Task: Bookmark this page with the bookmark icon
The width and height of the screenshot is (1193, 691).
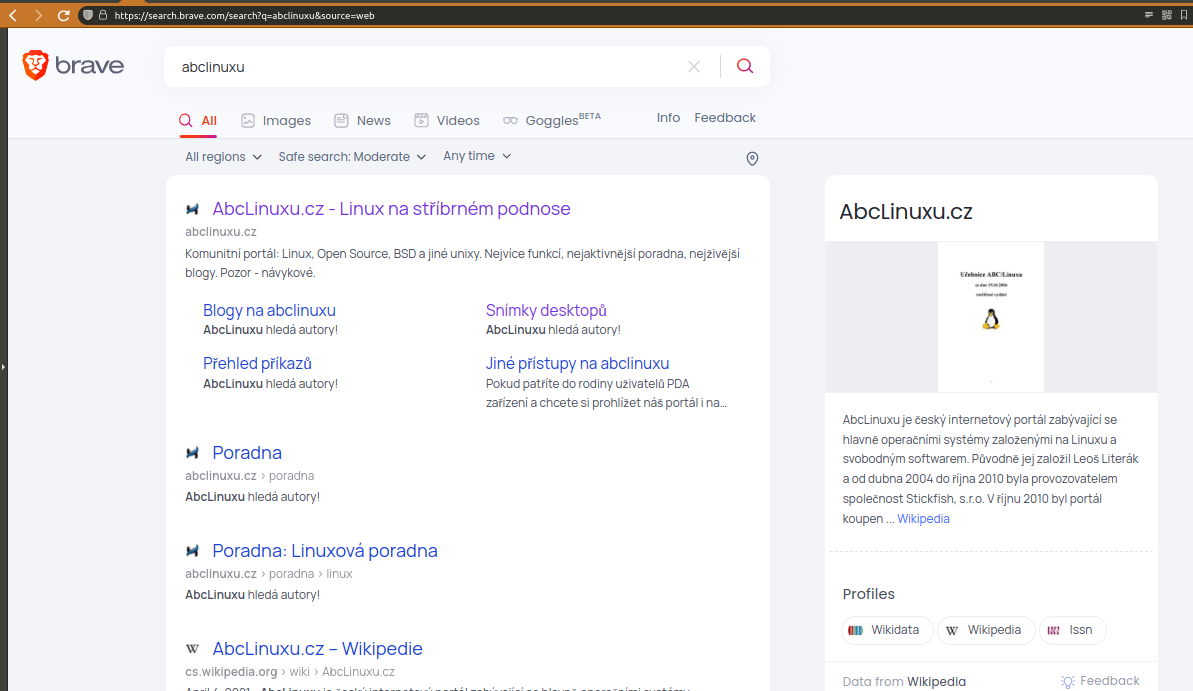Action: tap(1184, 15)
